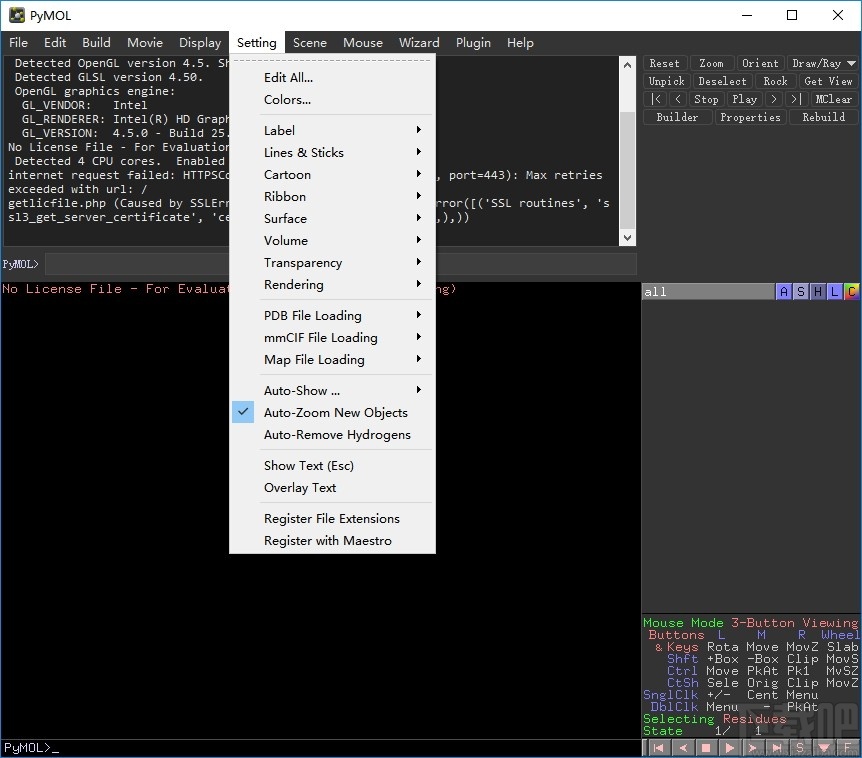
Task: Click the F fullscreen icon at bottom right
Action: 848,748
